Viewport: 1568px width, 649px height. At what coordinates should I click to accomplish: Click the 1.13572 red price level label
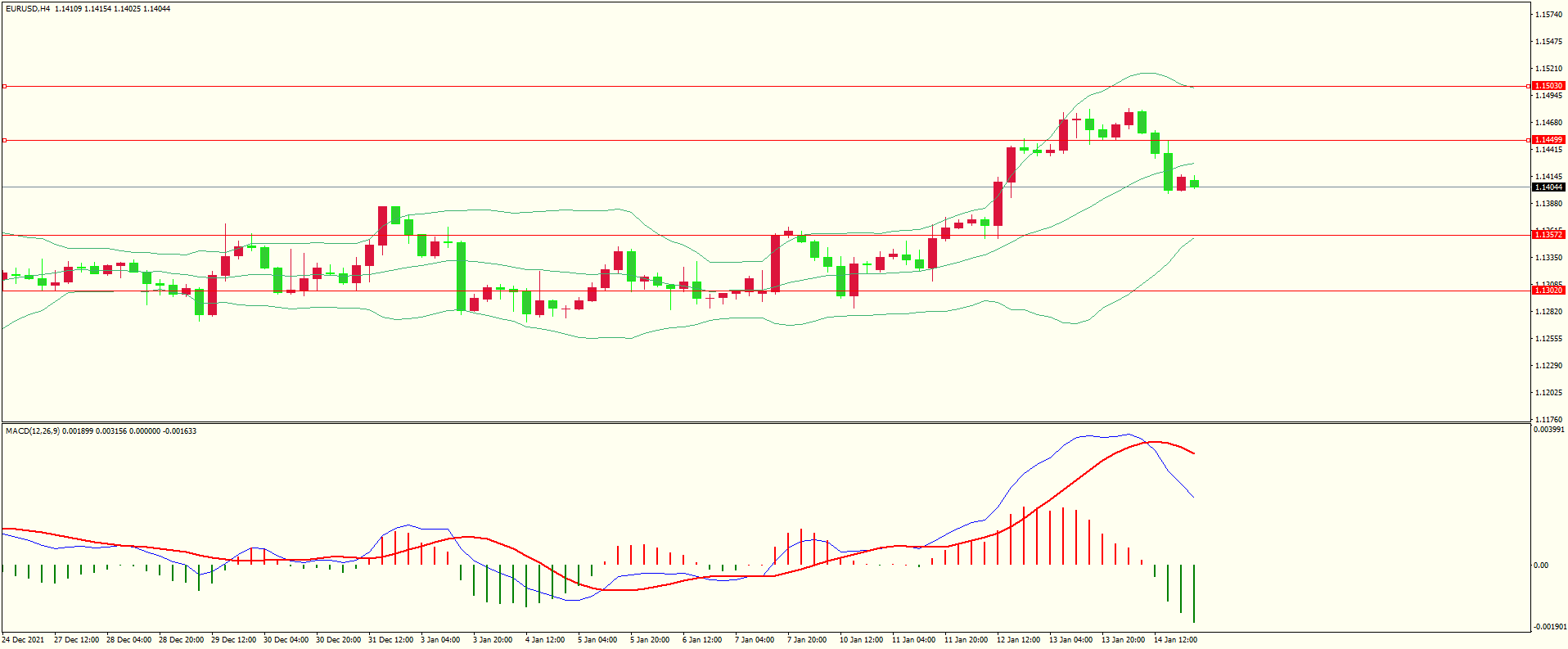(1548, 235)
